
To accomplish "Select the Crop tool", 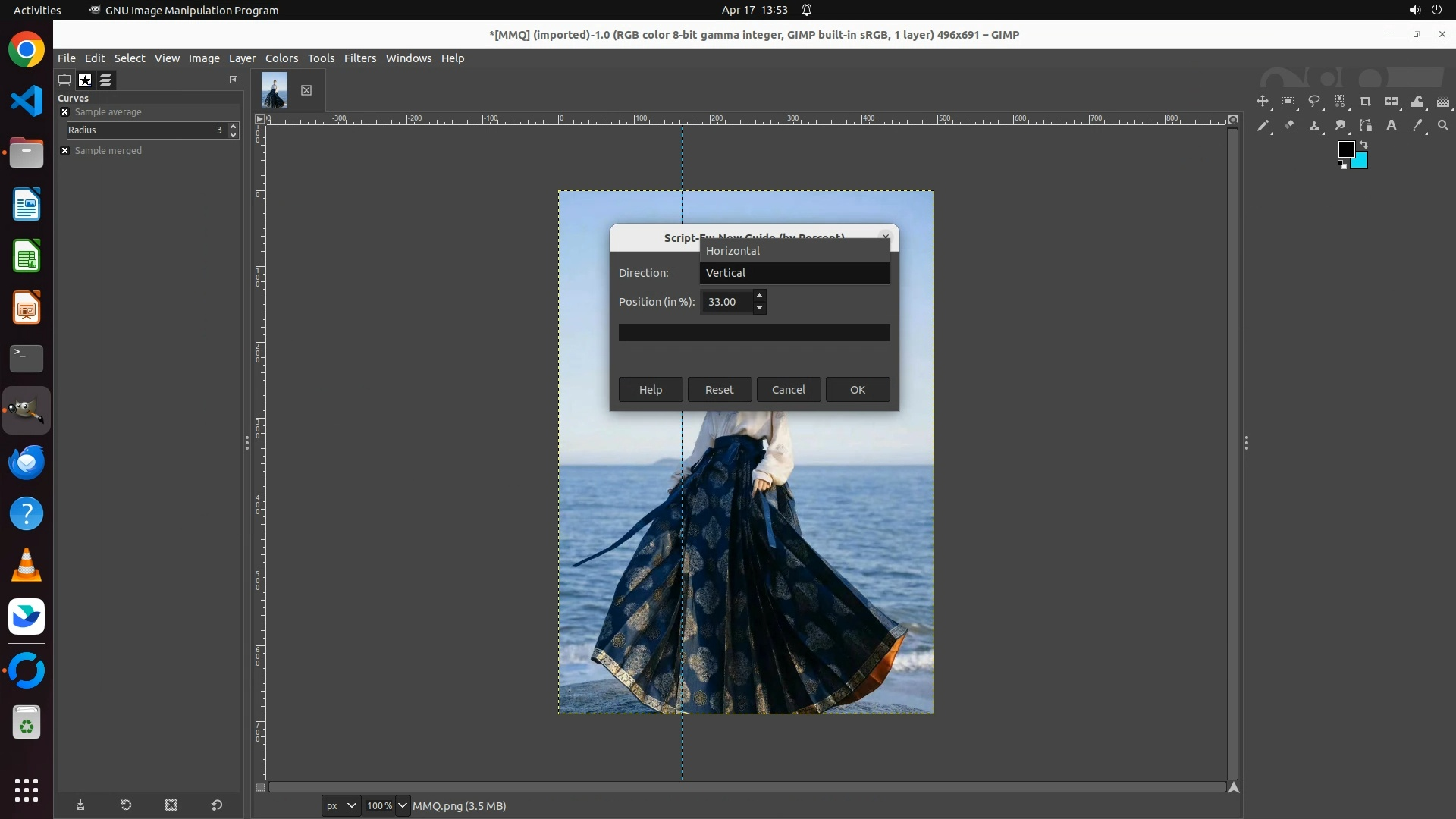I will click(1366, 102).
